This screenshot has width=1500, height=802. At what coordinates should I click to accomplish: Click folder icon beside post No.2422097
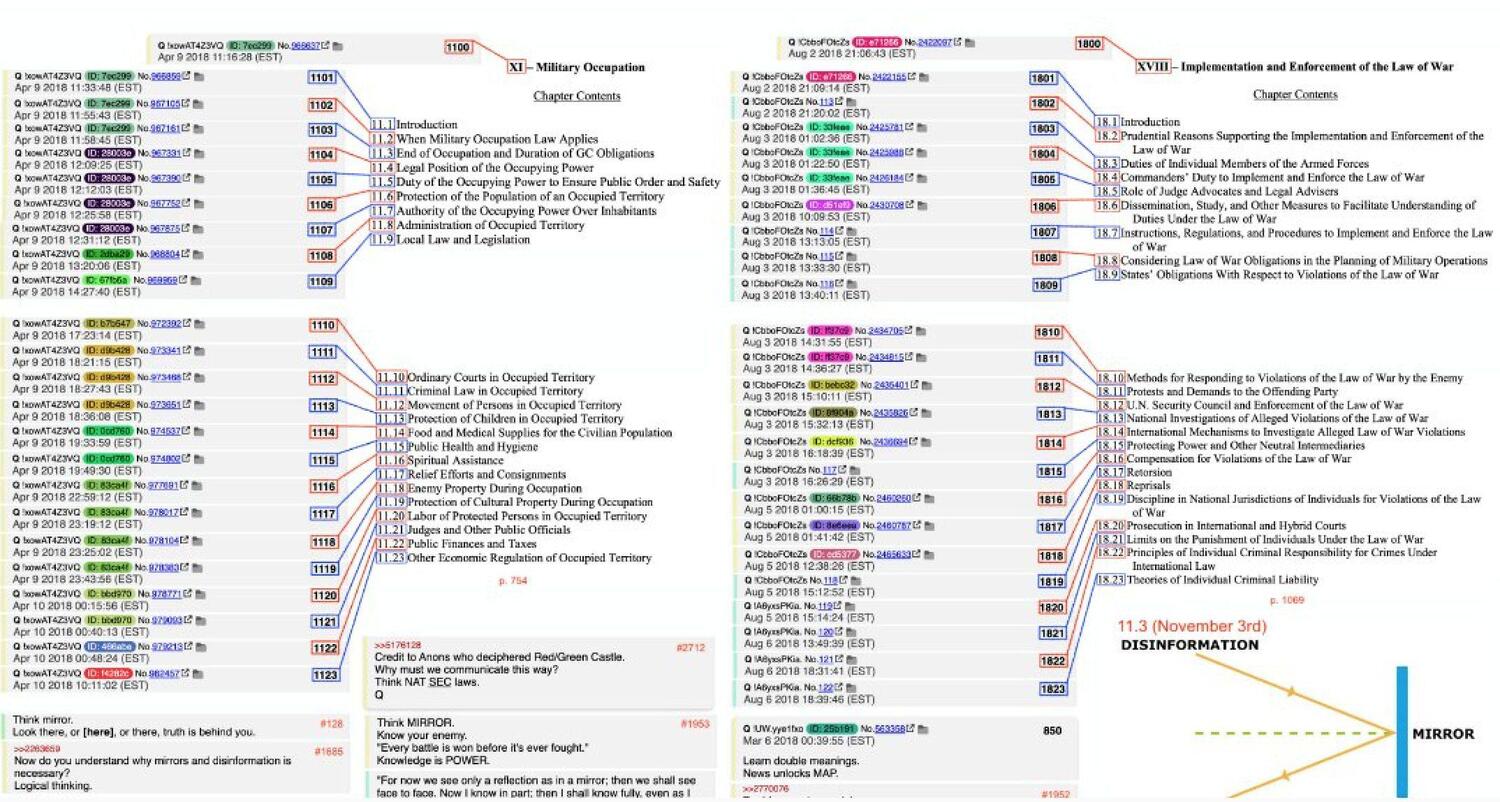(x=970, y=43)
